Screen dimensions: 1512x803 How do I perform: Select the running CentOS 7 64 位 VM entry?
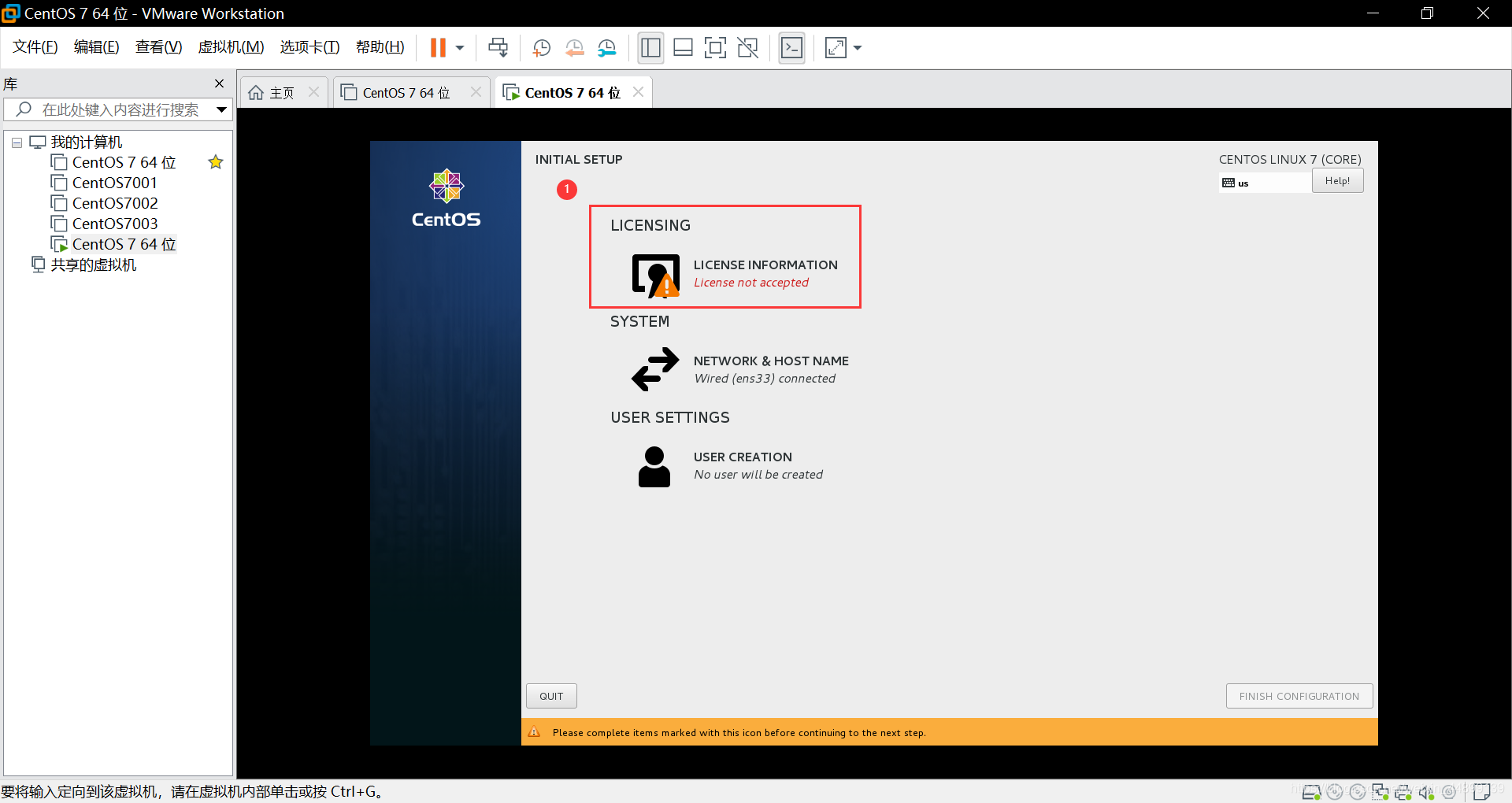[124, 244]
